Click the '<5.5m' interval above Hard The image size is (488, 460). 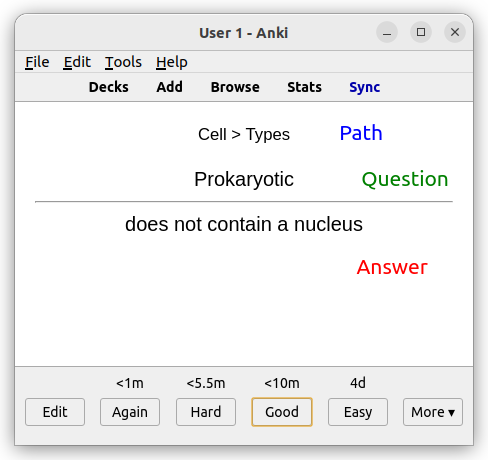click(206, 383)
